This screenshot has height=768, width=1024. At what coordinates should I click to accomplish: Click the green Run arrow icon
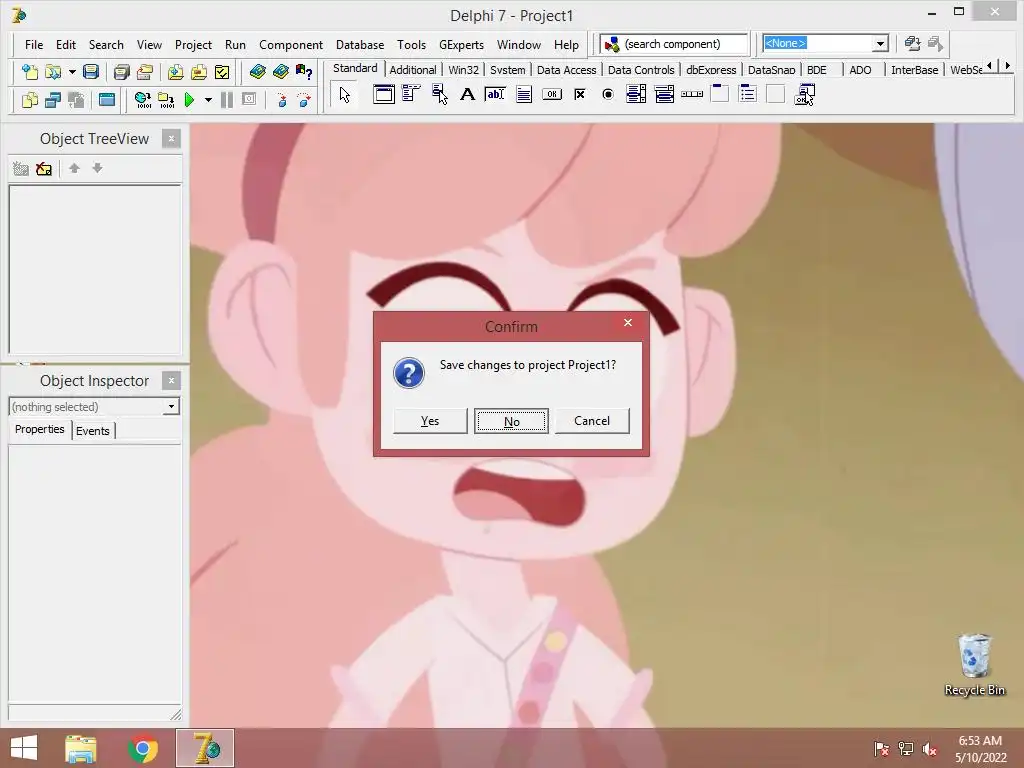(189, 100)
